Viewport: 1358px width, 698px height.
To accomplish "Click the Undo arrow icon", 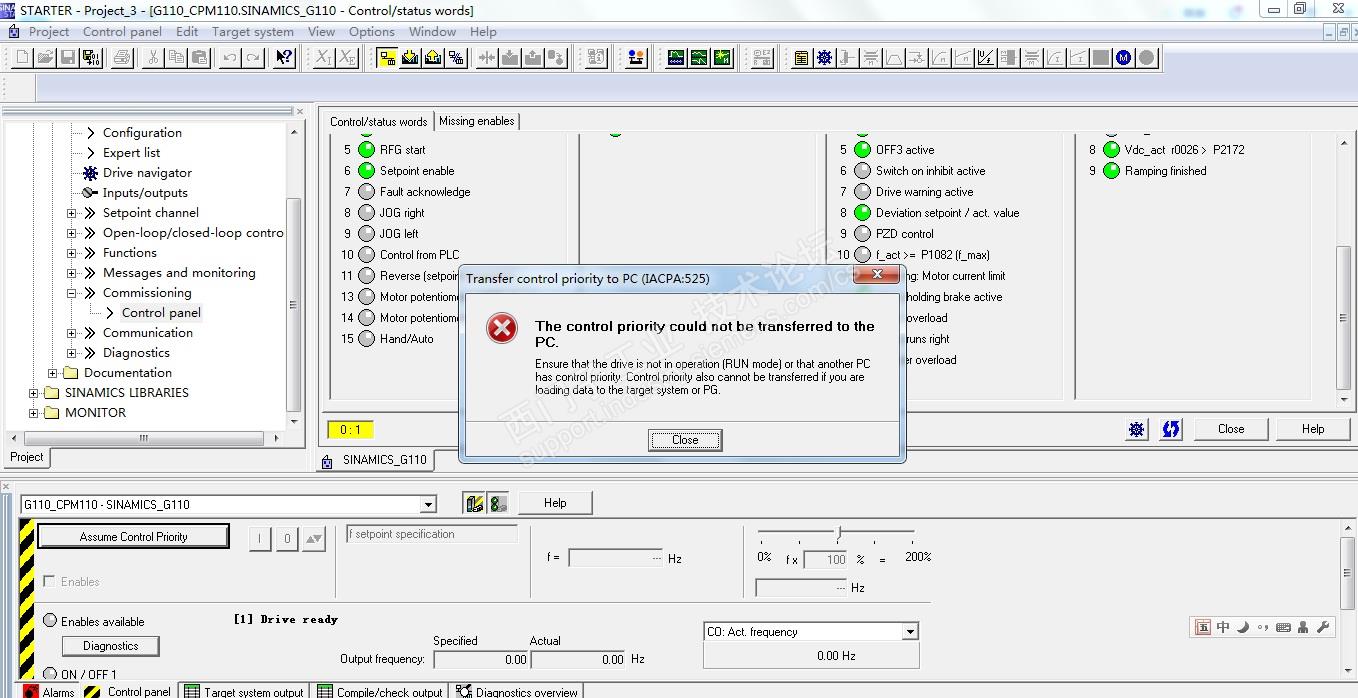I will [x=230, y=58].
